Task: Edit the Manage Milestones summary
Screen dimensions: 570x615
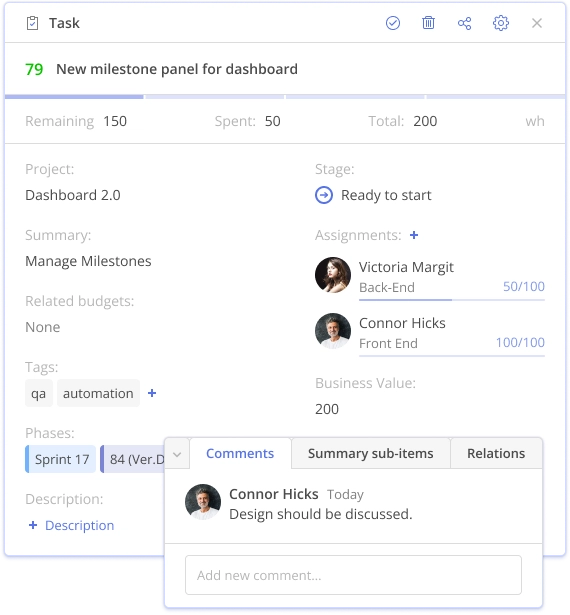Action: pyautogui.click(x=88, y=261)
